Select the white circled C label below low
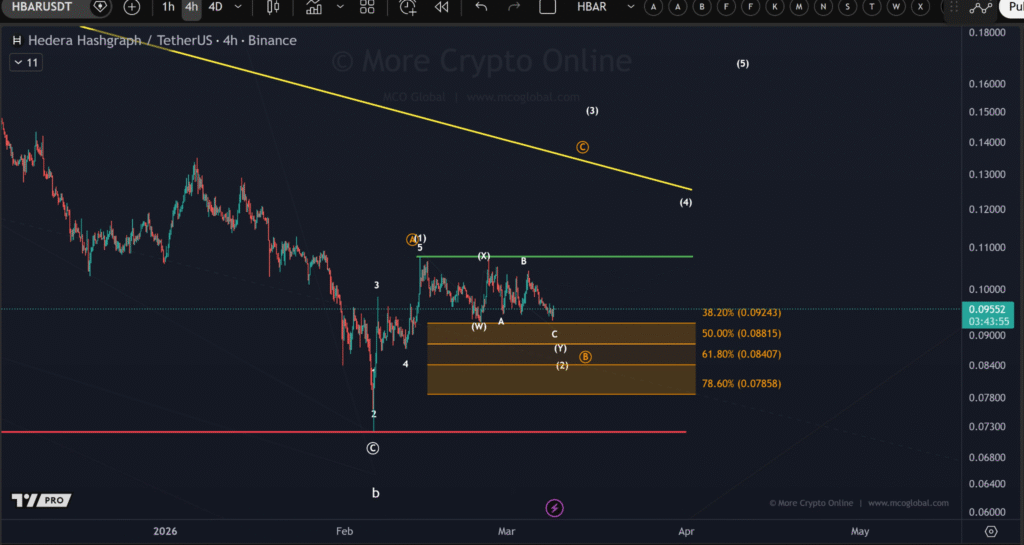Image resolution: width=1024 pixels, height=545 pixels. 372,448
